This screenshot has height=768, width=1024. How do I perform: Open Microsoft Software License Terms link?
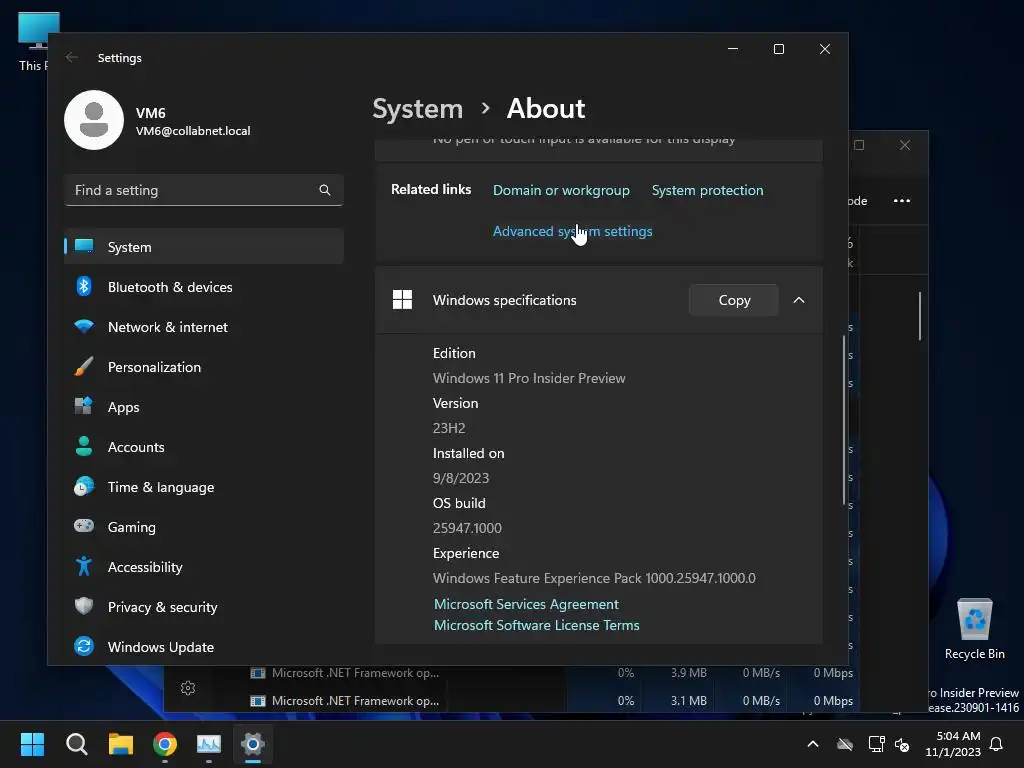[537, 625]
